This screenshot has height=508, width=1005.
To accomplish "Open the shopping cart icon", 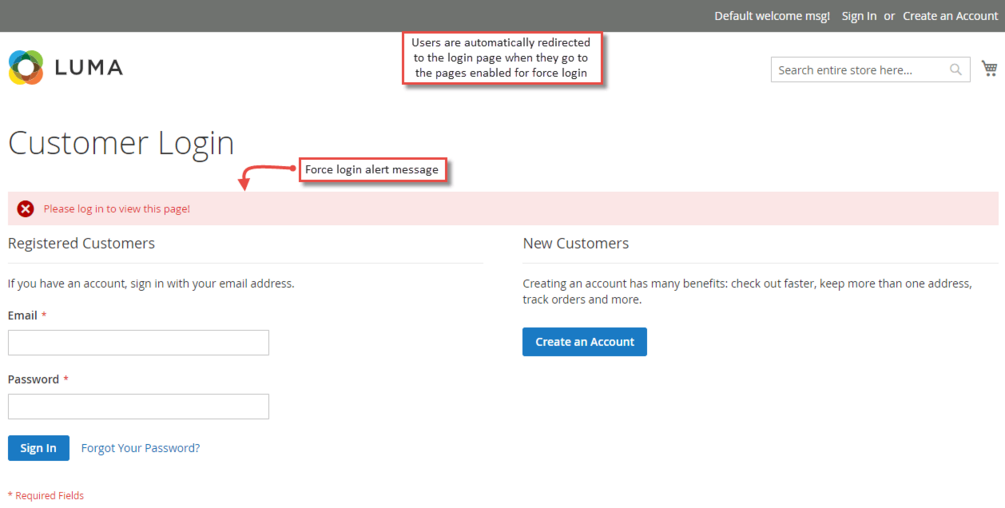I will click(x=989, y=69).
